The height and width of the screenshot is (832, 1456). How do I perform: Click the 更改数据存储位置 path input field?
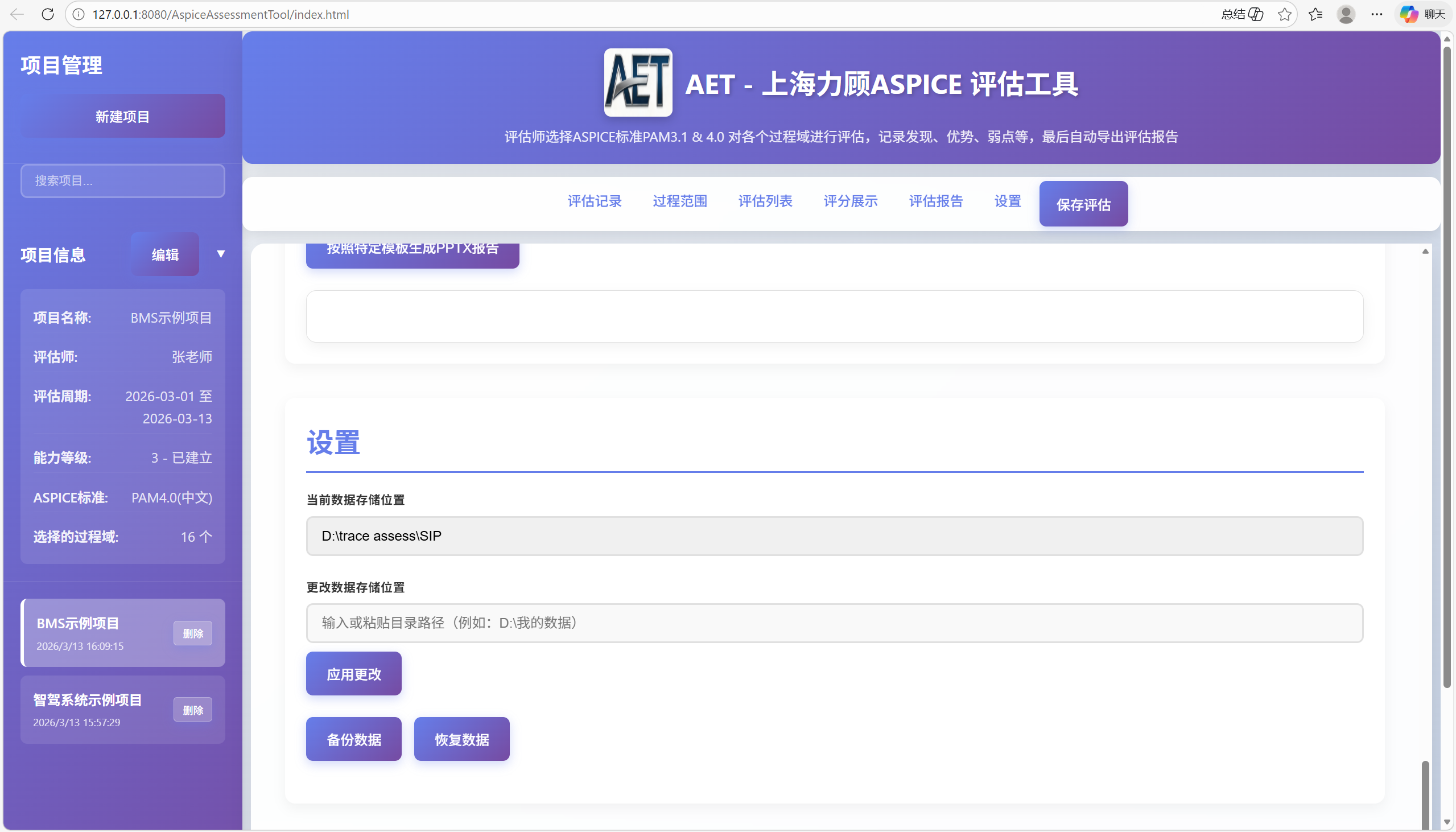coord(834,623)
